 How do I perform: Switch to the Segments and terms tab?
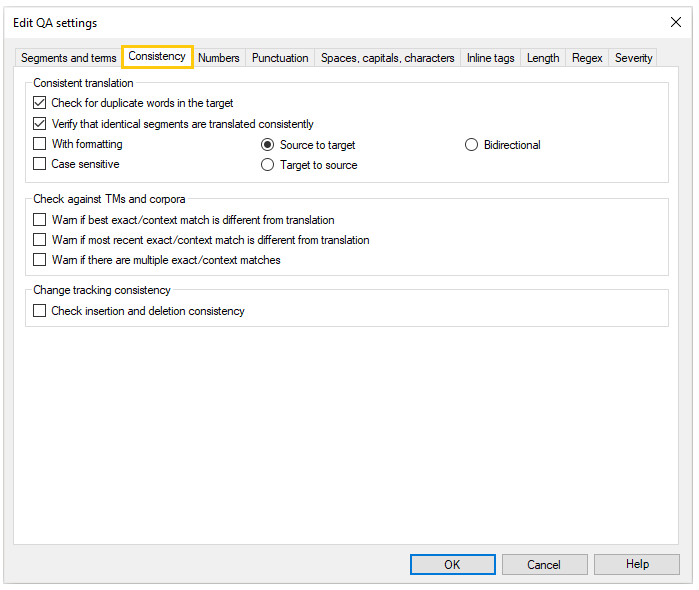tap(68, 58)
